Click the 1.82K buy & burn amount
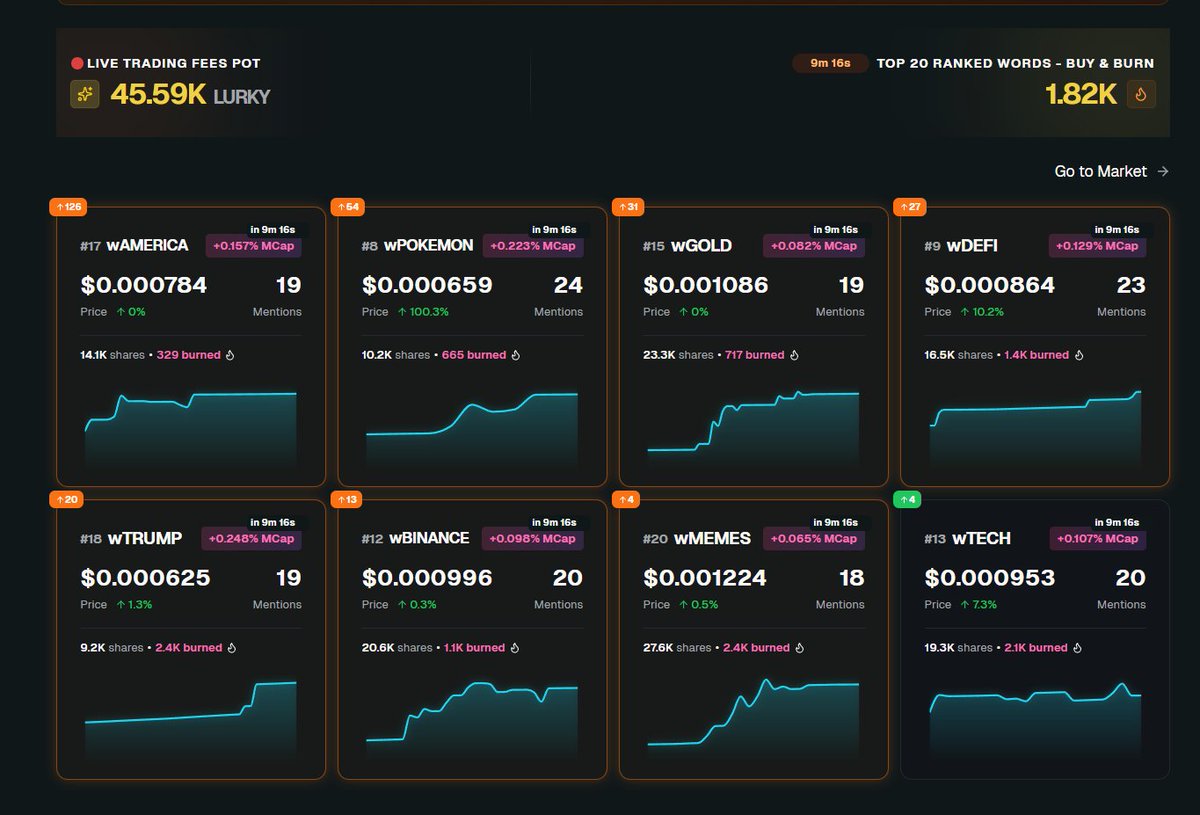The image size is (1200, 815). click(x=1081, y=95)
